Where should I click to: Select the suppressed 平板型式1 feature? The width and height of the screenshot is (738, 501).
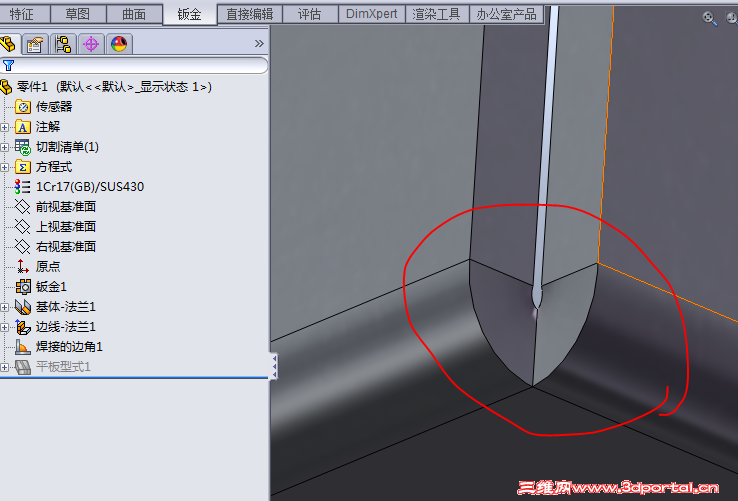pyautogui.click(x=63, y=367)
